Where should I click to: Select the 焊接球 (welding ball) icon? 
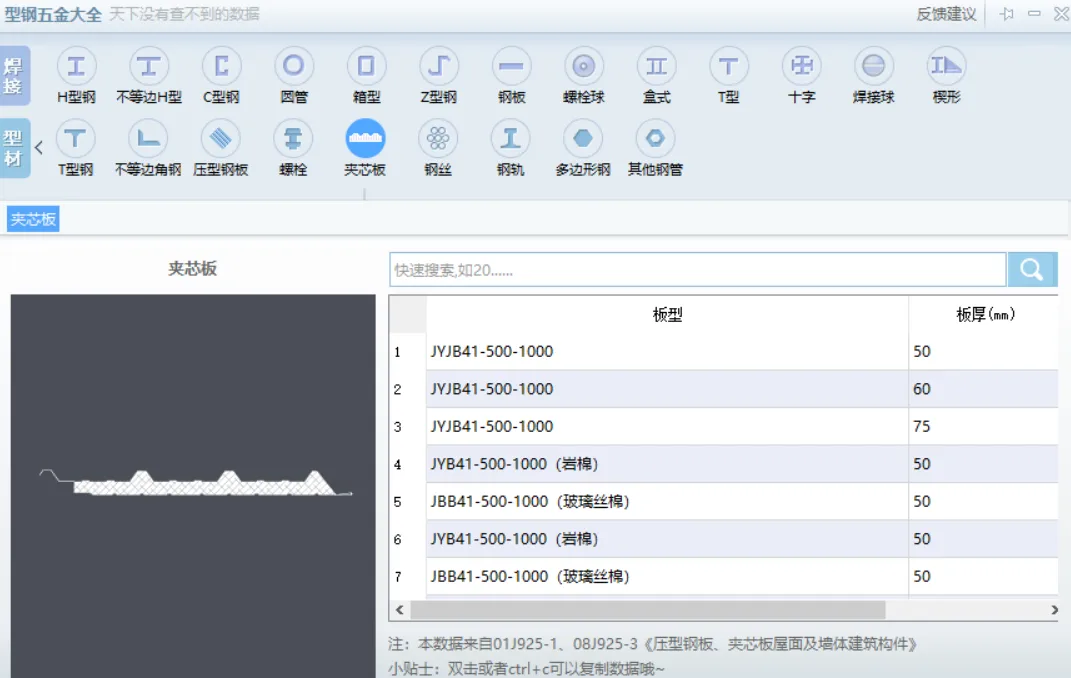coord(874,70)
